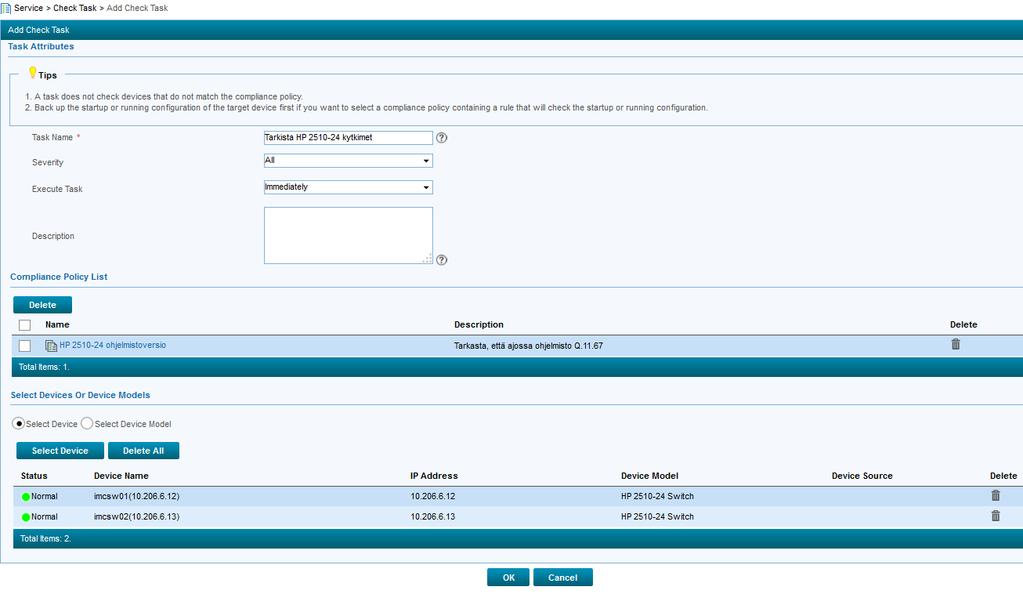Delete device imcsw02 using trash icon
Screen dimensions: 1023x594
(x=996, y=516)
